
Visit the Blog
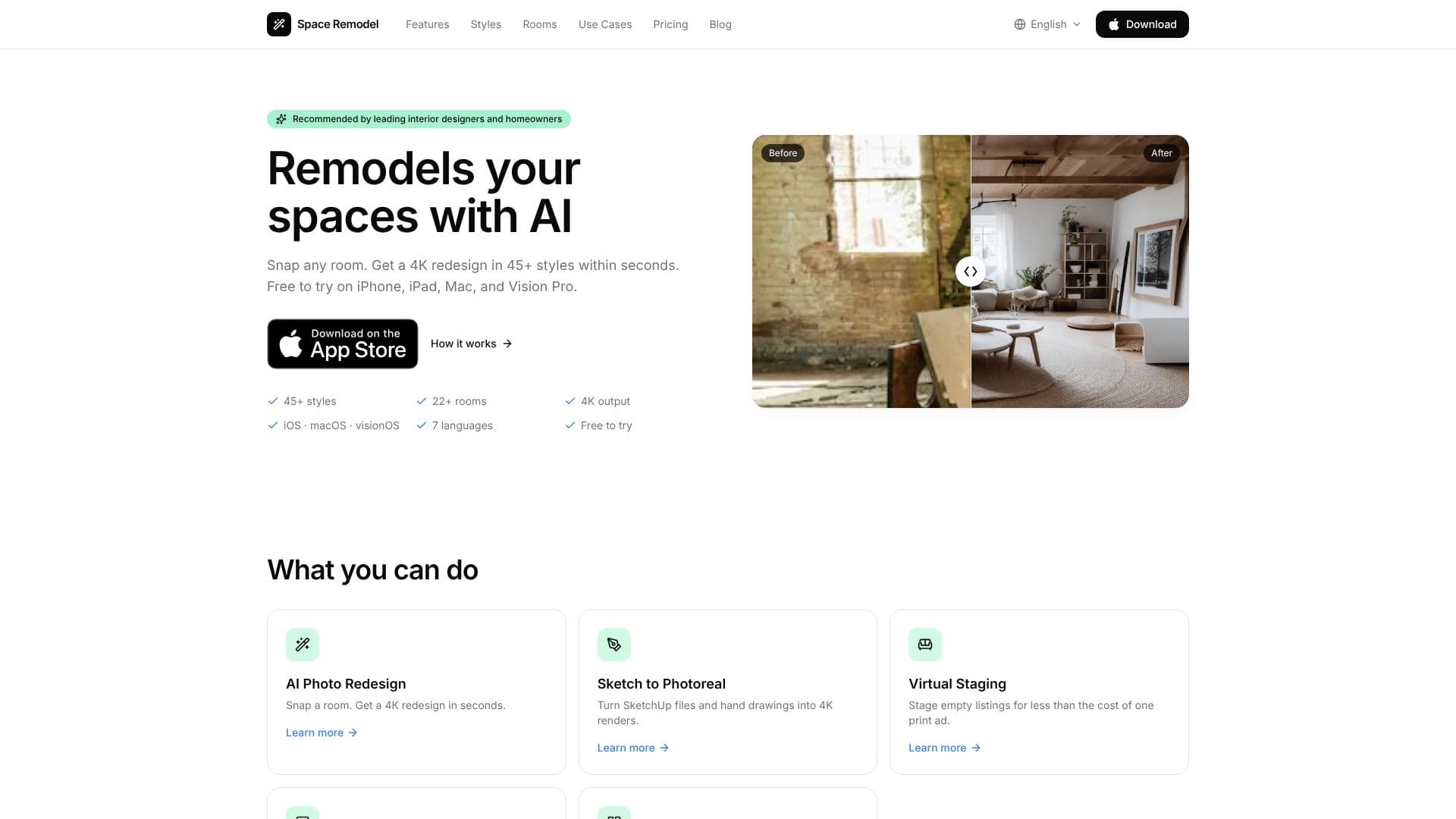720,24
